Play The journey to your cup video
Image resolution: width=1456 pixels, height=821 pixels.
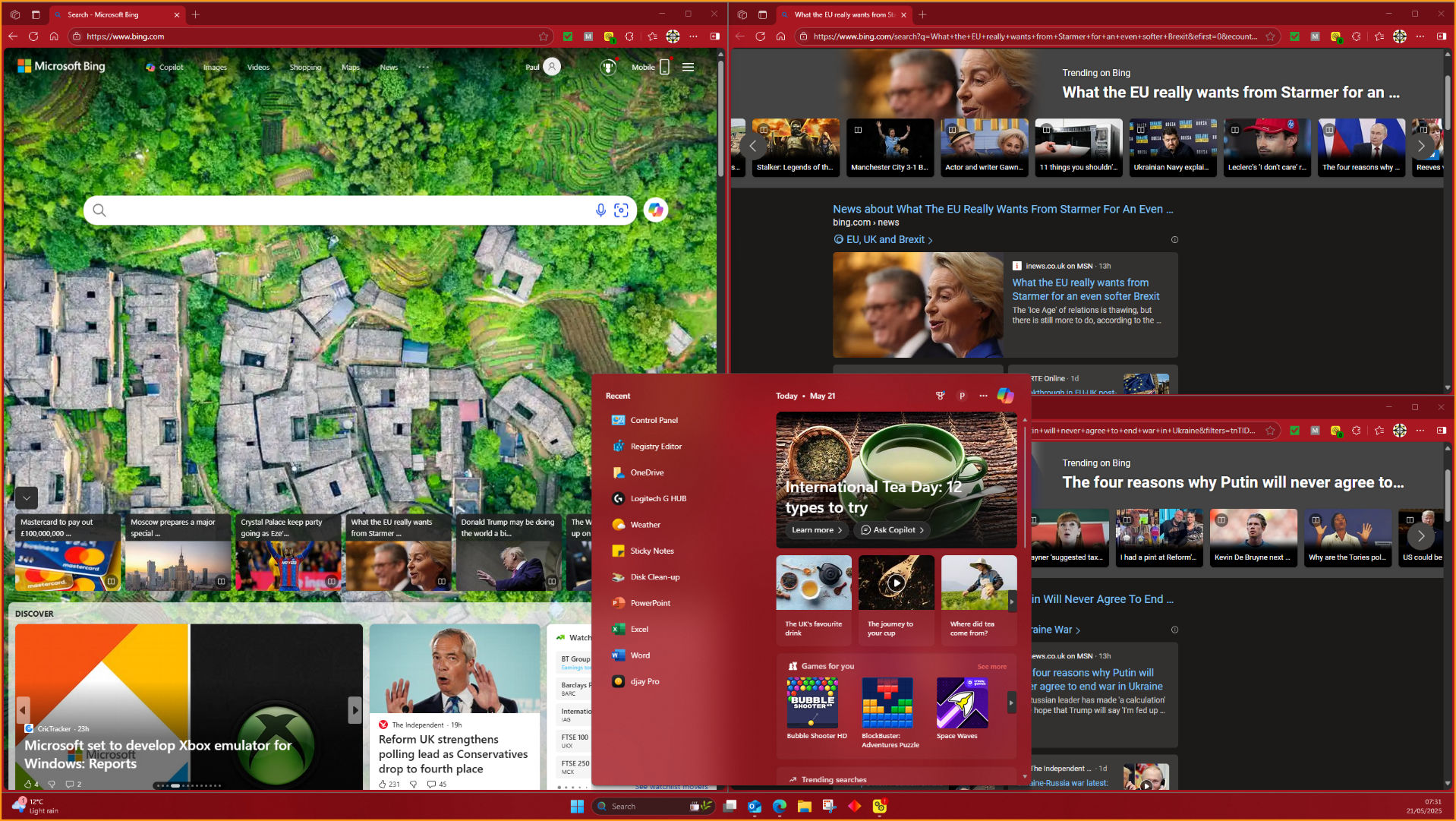click(897, 583)
